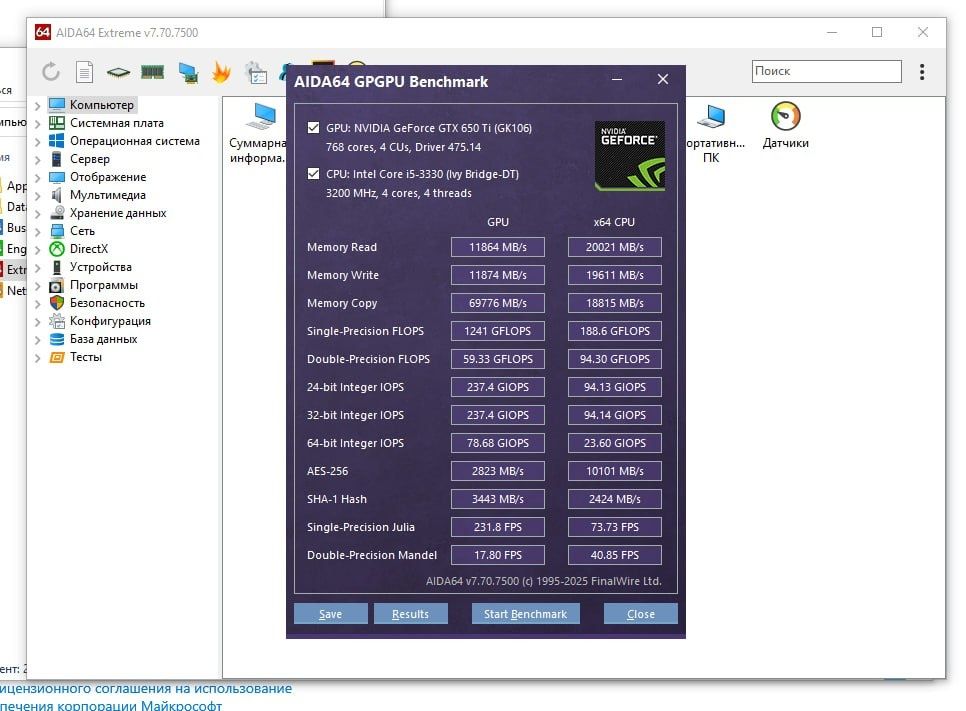Click the motherboard icon beside Системная плата

(x=57, y=123)
